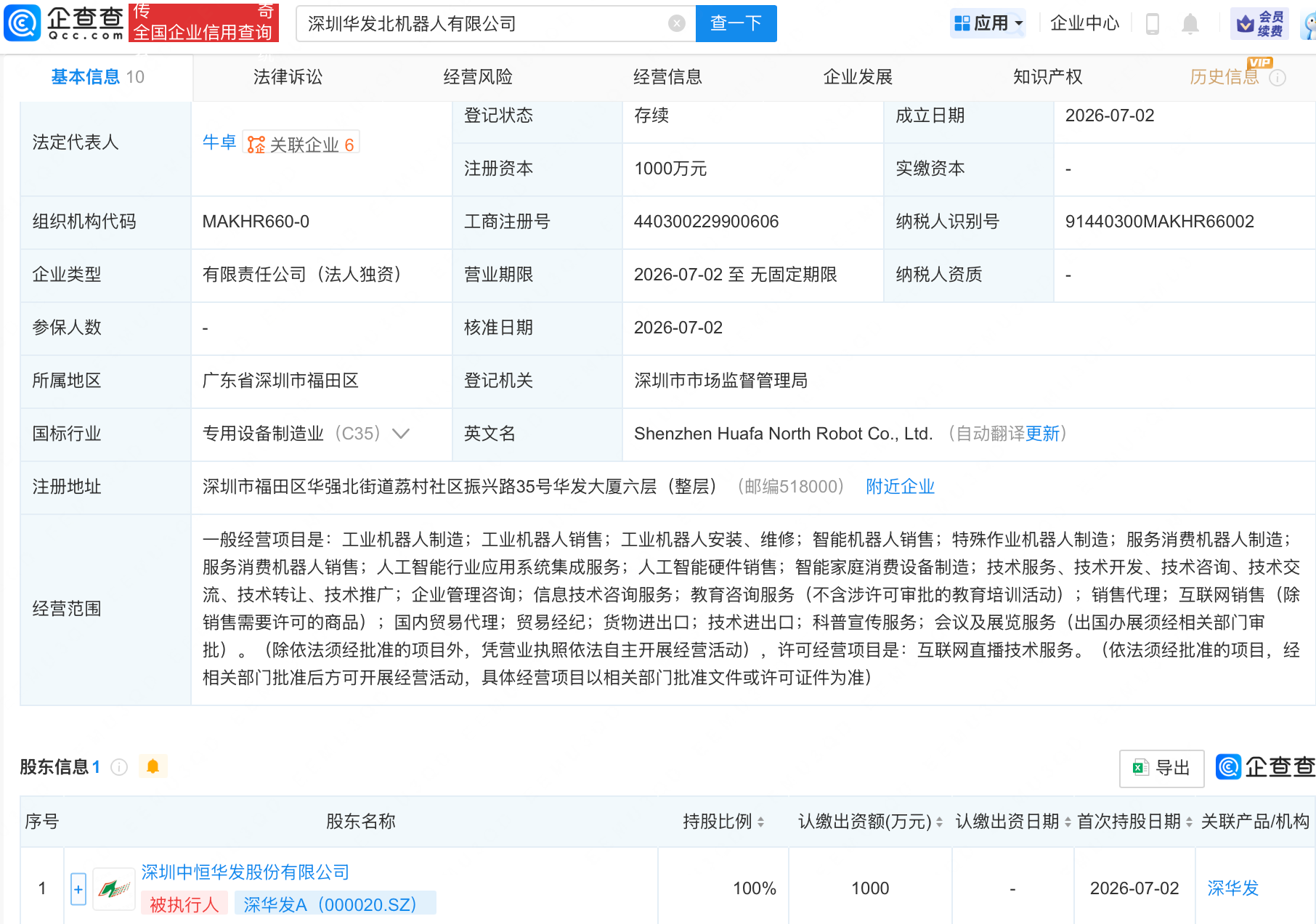Image resolution: width=1316 pixels, height=924 pixels.
Task: Click 深圳中恒华发 company logo thumbnail
Action: coord(115,888)
